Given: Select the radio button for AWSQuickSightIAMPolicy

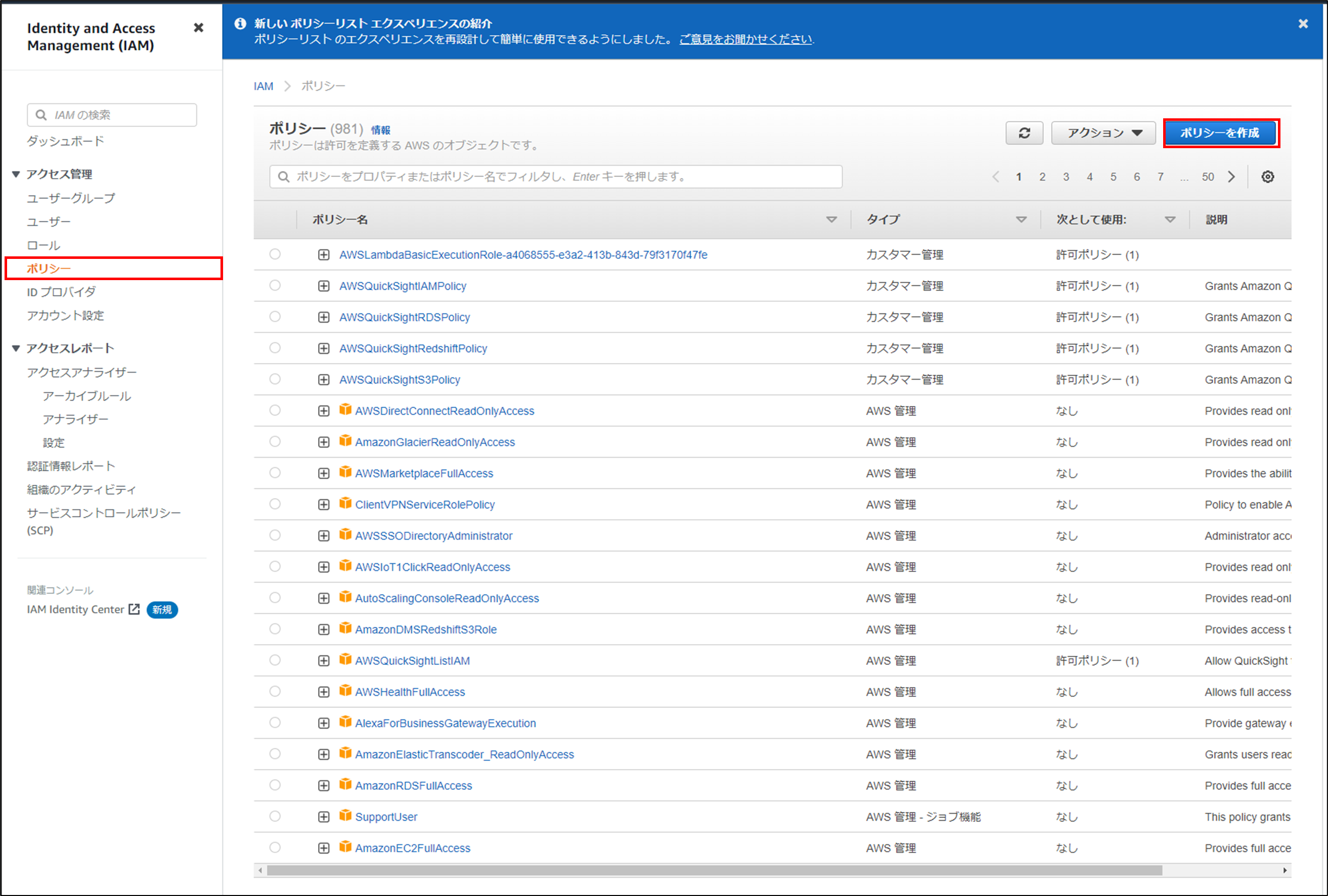Looking at the screenshot, I should [275, 285].
